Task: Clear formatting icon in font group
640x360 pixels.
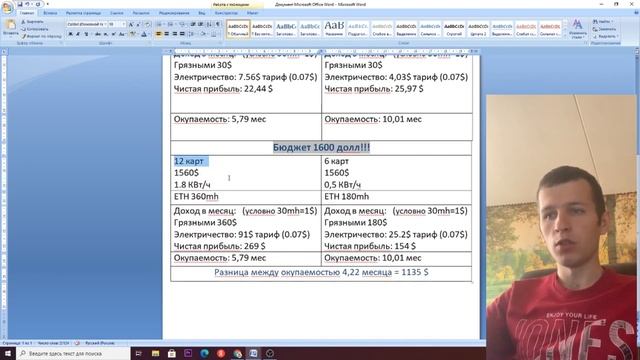Action: (148, 24)
